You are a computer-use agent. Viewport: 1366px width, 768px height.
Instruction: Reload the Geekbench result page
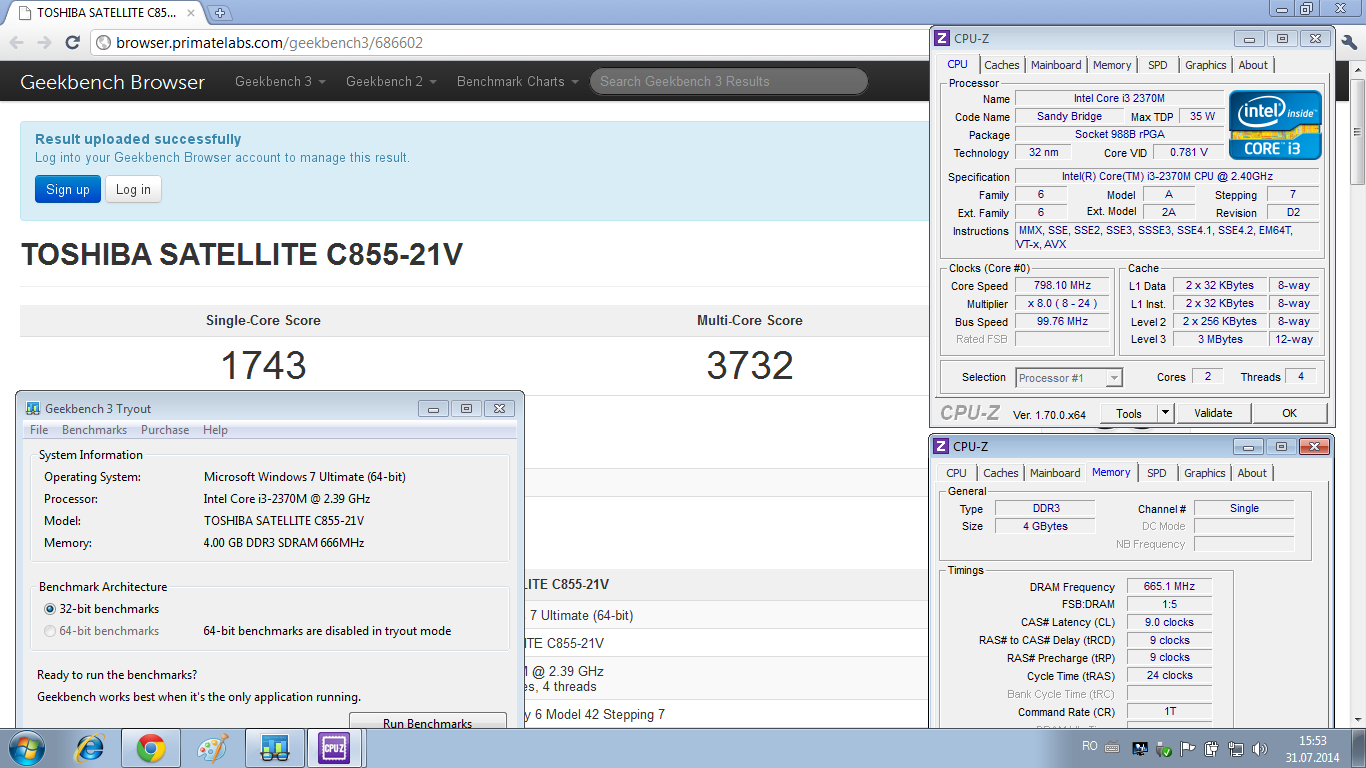tap(72, 43)
